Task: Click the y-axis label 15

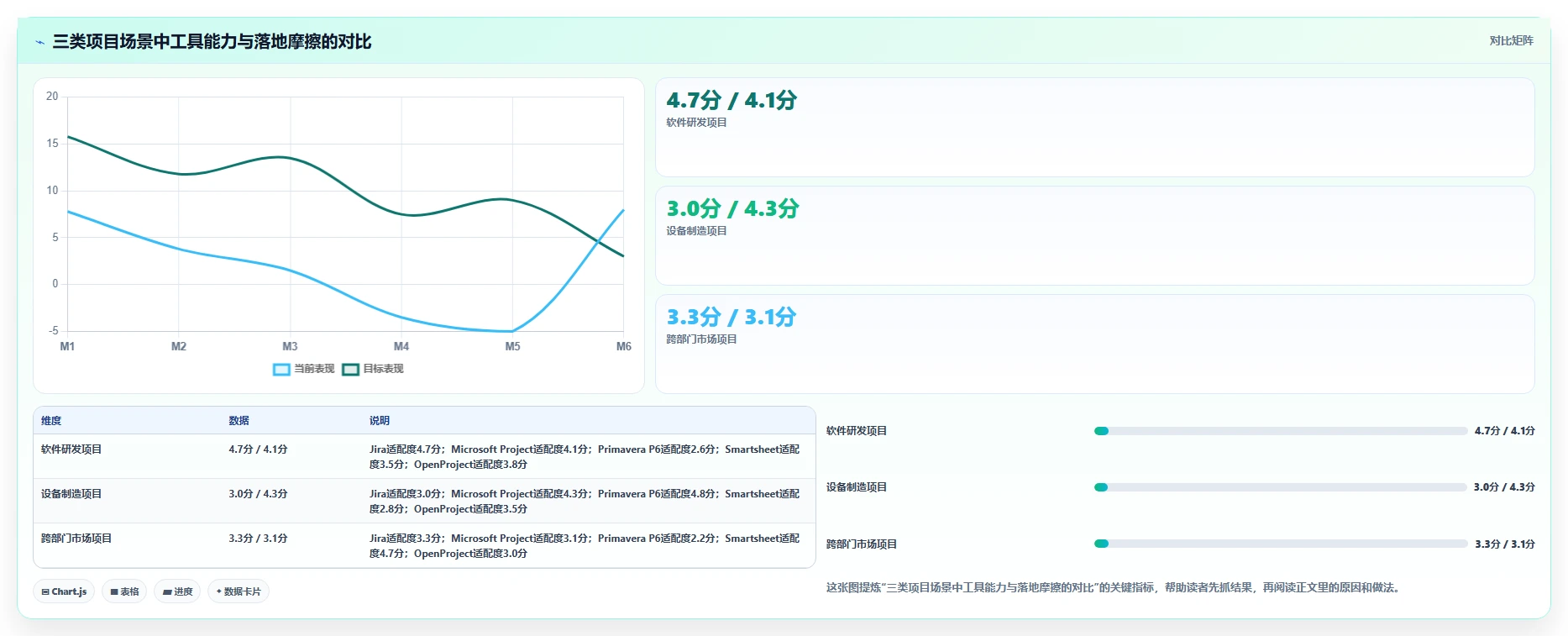Action: [52, 144]
